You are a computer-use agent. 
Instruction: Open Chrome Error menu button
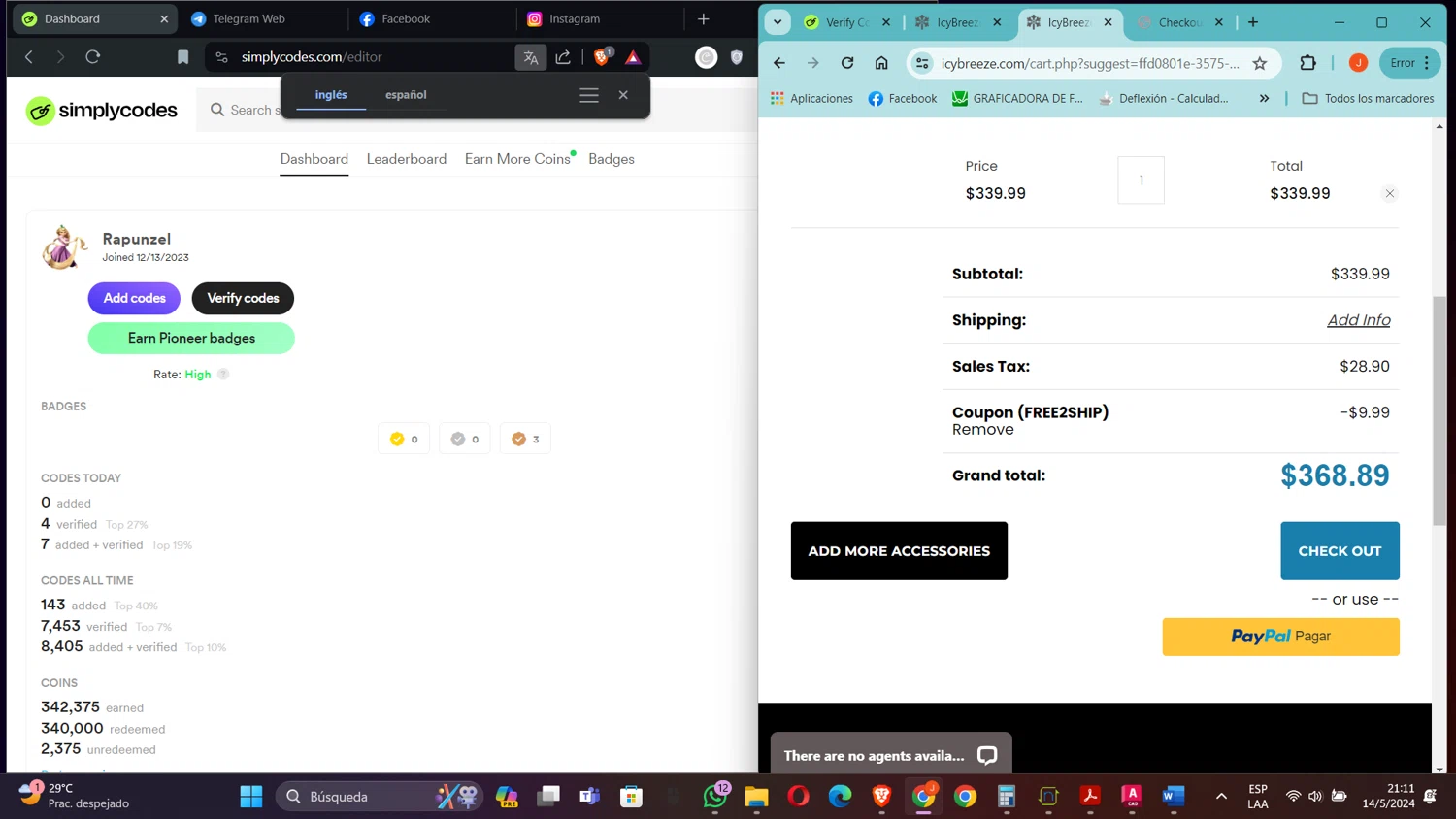pyautogui.click(x=1410, y=63)
